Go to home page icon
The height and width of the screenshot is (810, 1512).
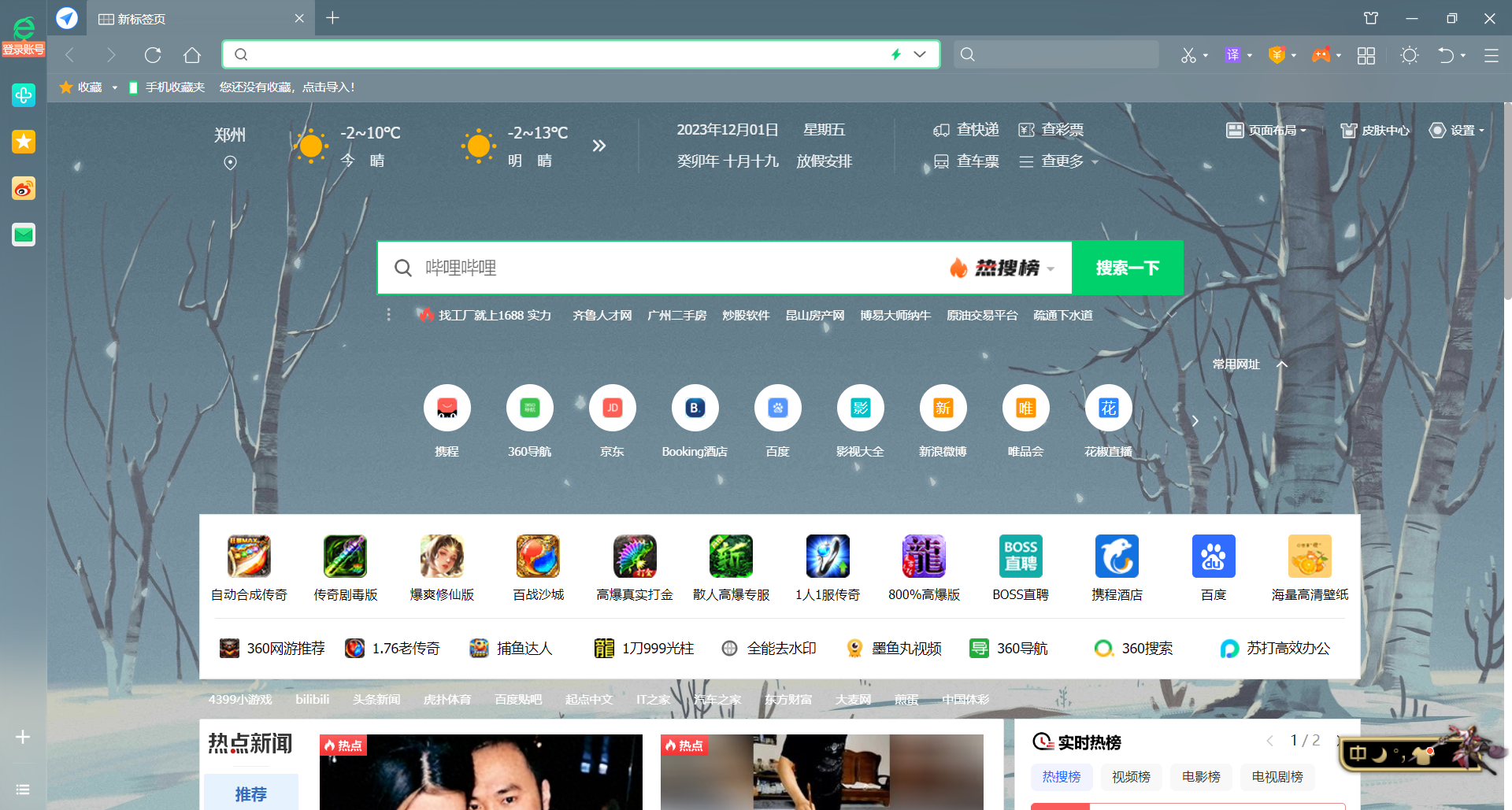[x=192, y=54]
